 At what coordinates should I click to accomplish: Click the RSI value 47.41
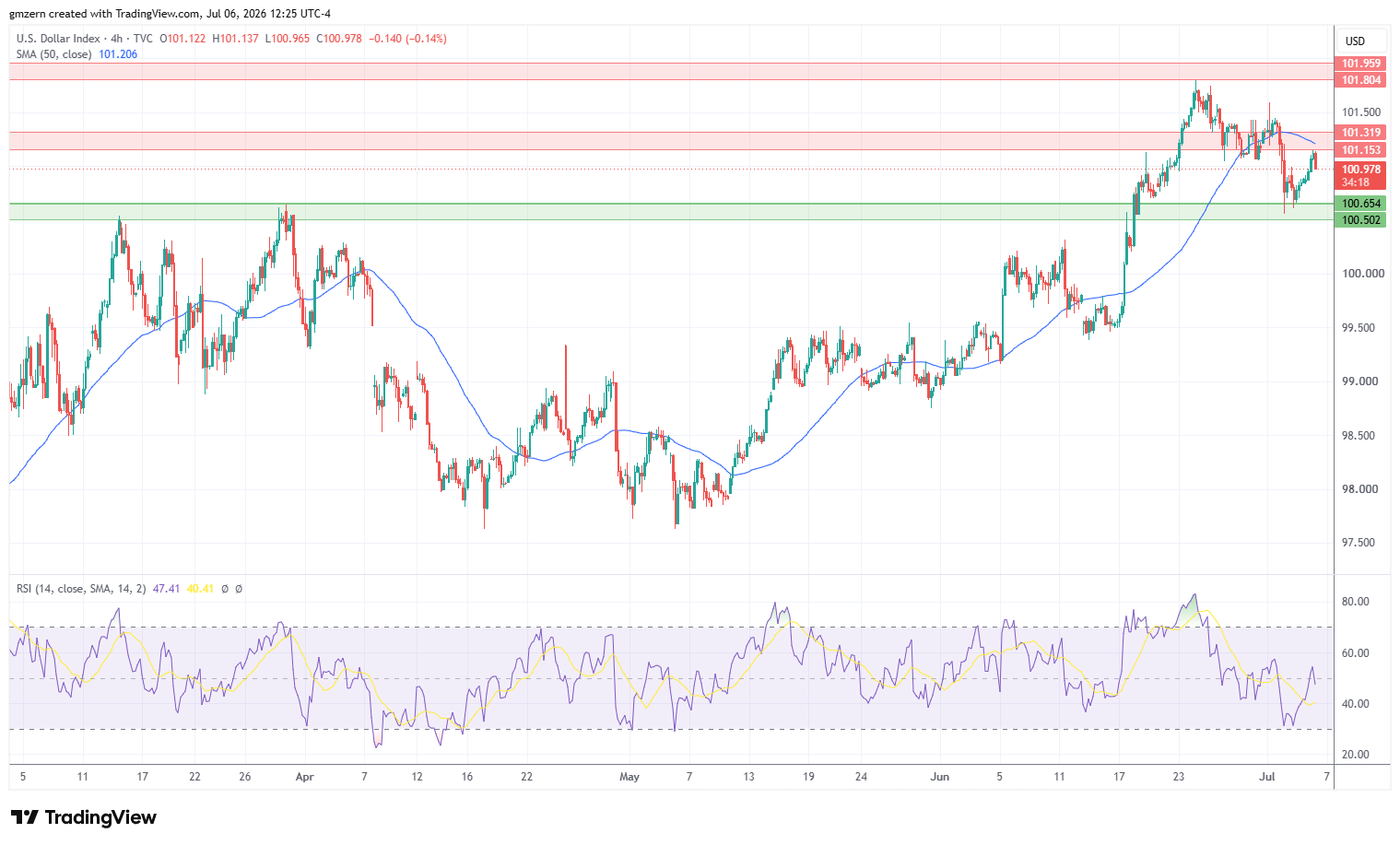point(167,589)
